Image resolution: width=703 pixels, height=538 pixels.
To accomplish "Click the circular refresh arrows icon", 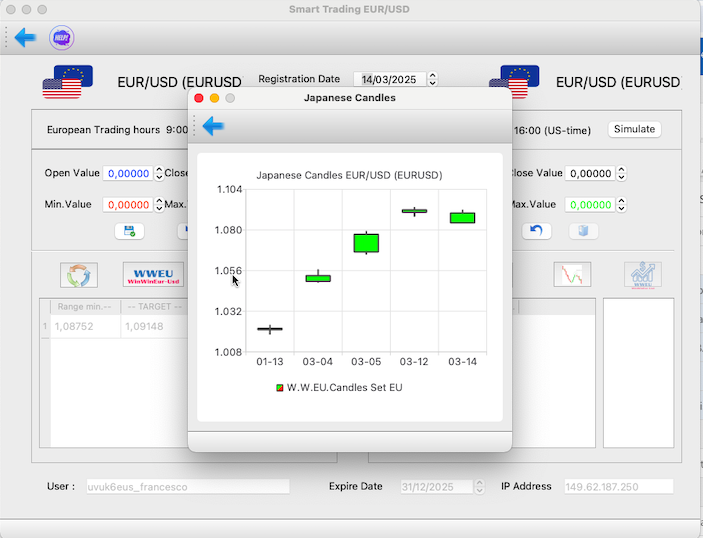I will click(x=79, y=275).
